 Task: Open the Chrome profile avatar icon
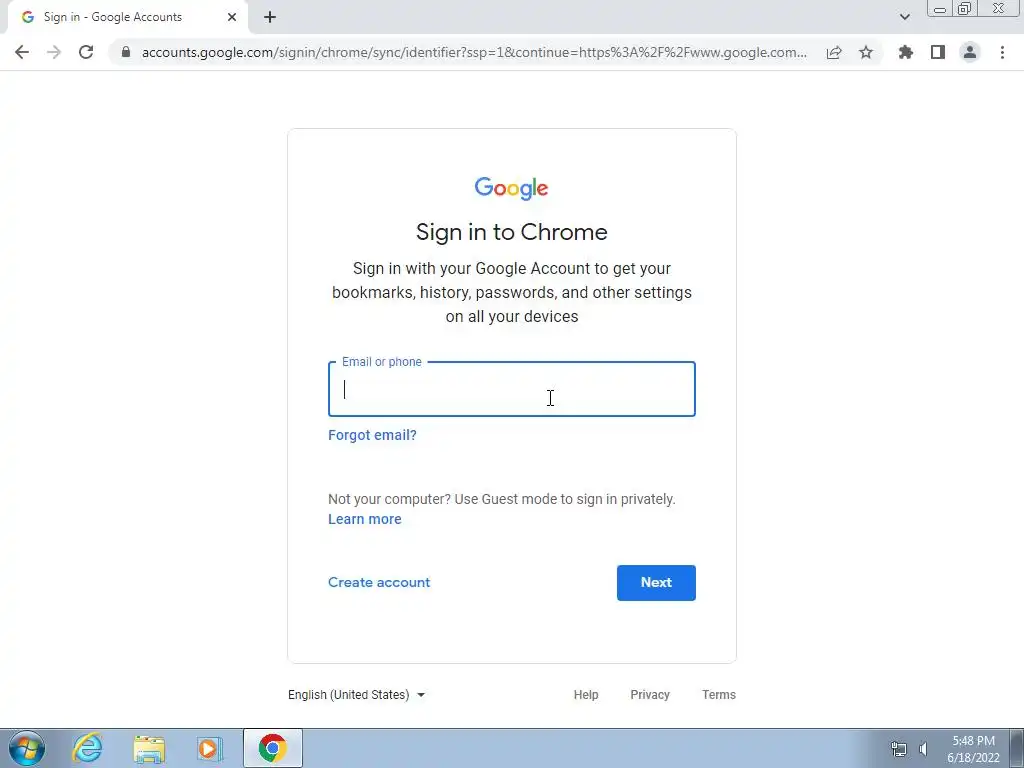[970, 52]
